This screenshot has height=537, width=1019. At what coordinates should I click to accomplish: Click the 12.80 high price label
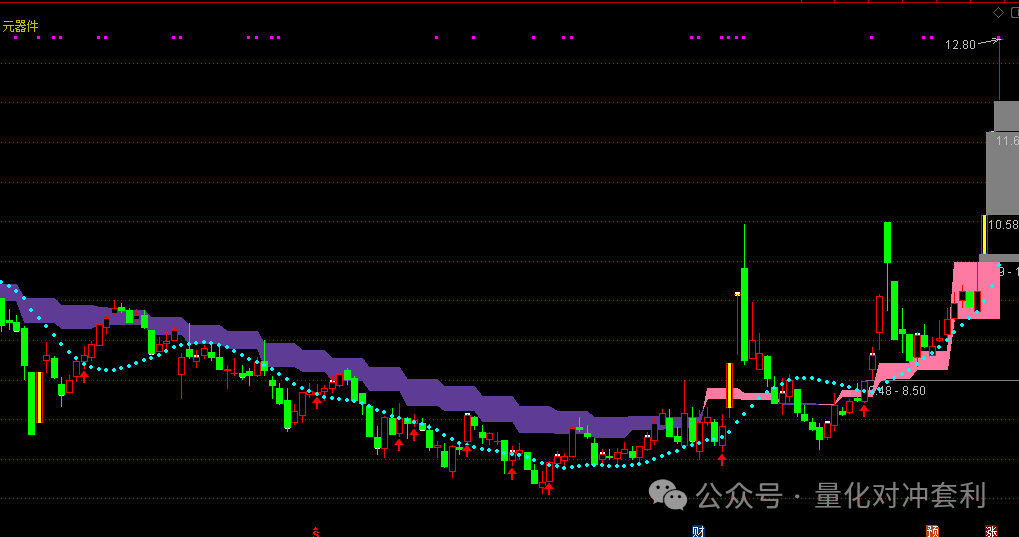[961, 45]
